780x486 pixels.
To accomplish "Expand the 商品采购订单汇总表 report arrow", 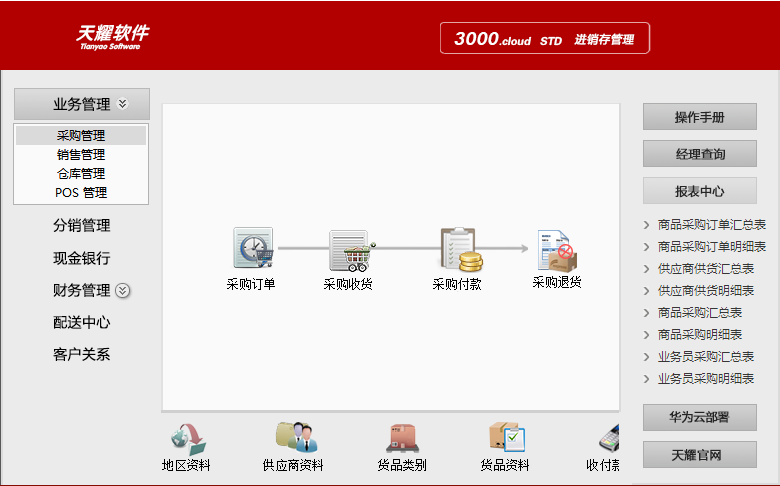I will (x=647, y=225).
